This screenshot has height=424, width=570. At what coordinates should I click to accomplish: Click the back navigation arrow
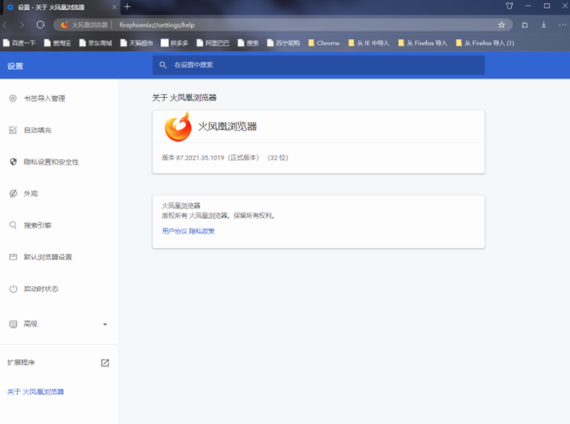(x=5, y=25)
